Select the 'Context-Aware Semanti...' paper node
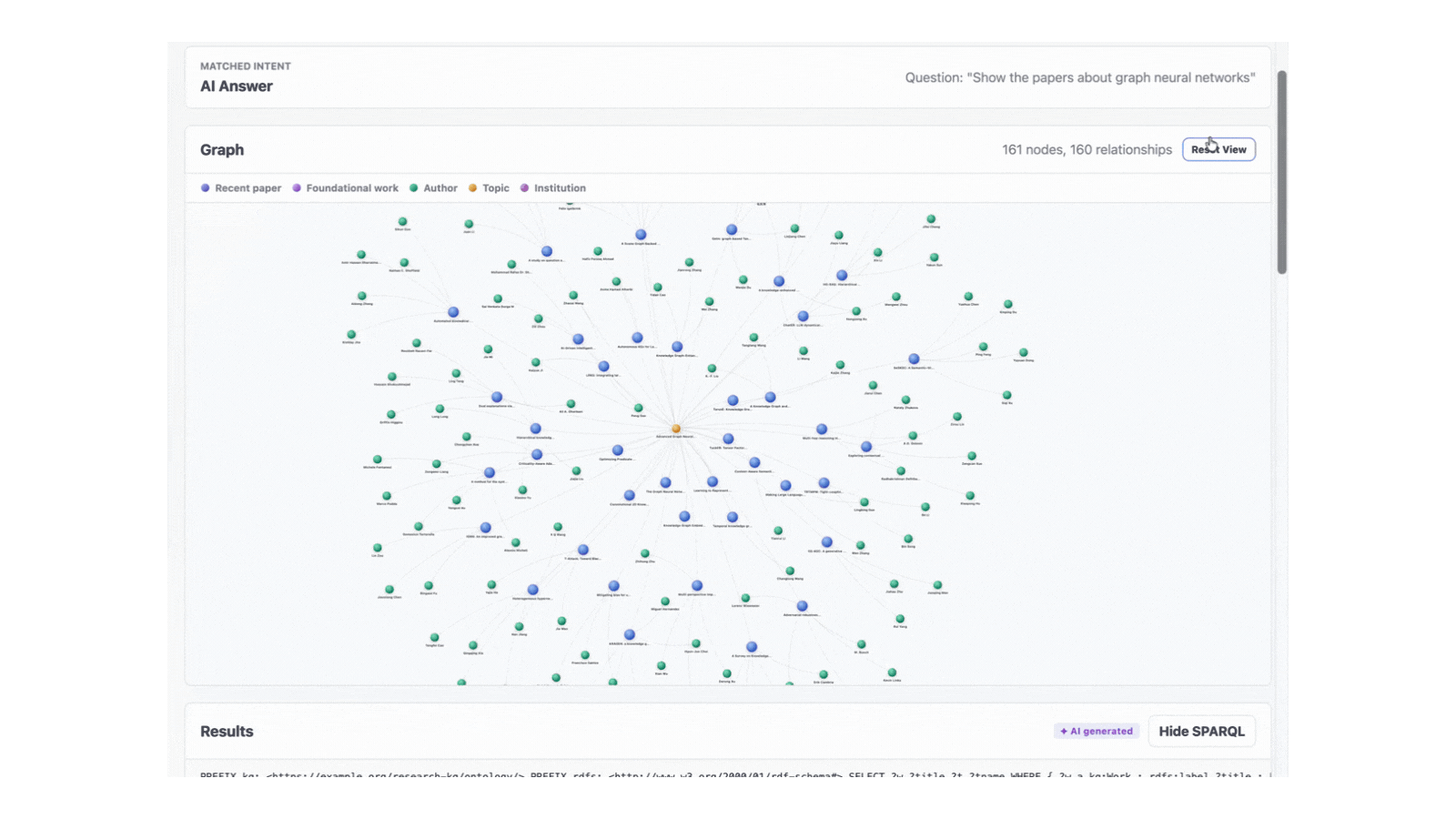Screen dimensions: 1456x819 pyautogui.click(x=754, y=462)
